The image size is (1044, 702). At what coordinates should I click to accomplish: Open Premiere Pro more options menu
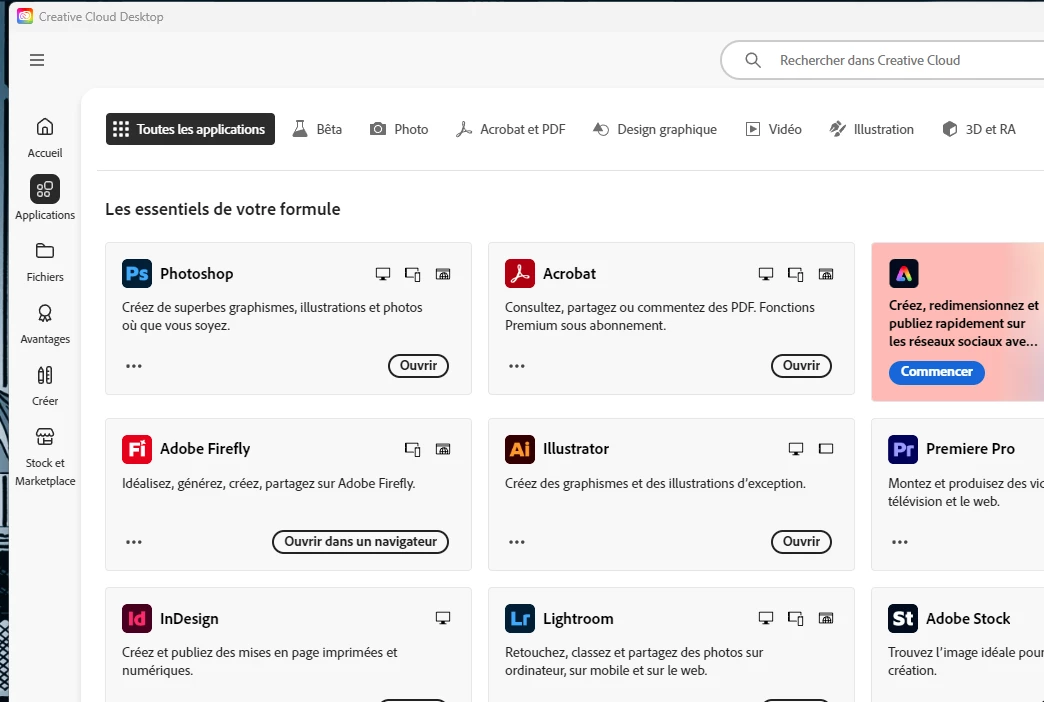click(x=900, y=541)
